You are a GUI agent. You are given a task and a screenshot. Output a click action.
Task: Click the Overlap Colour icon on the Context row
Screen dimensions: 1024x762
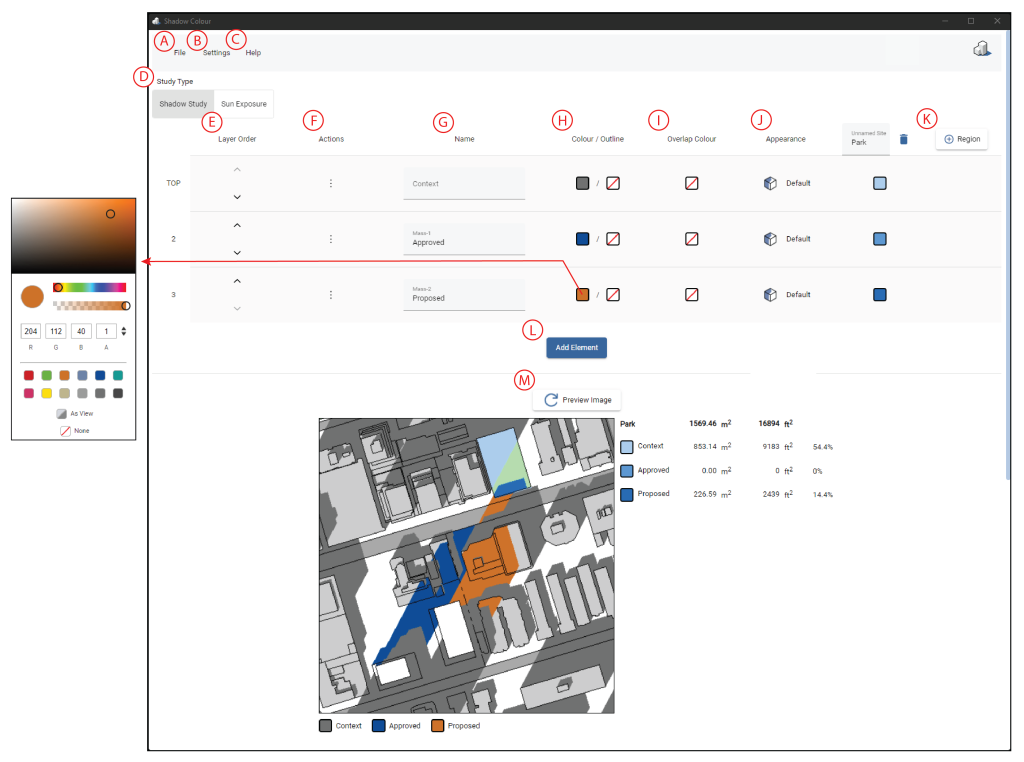pos(691,183)
